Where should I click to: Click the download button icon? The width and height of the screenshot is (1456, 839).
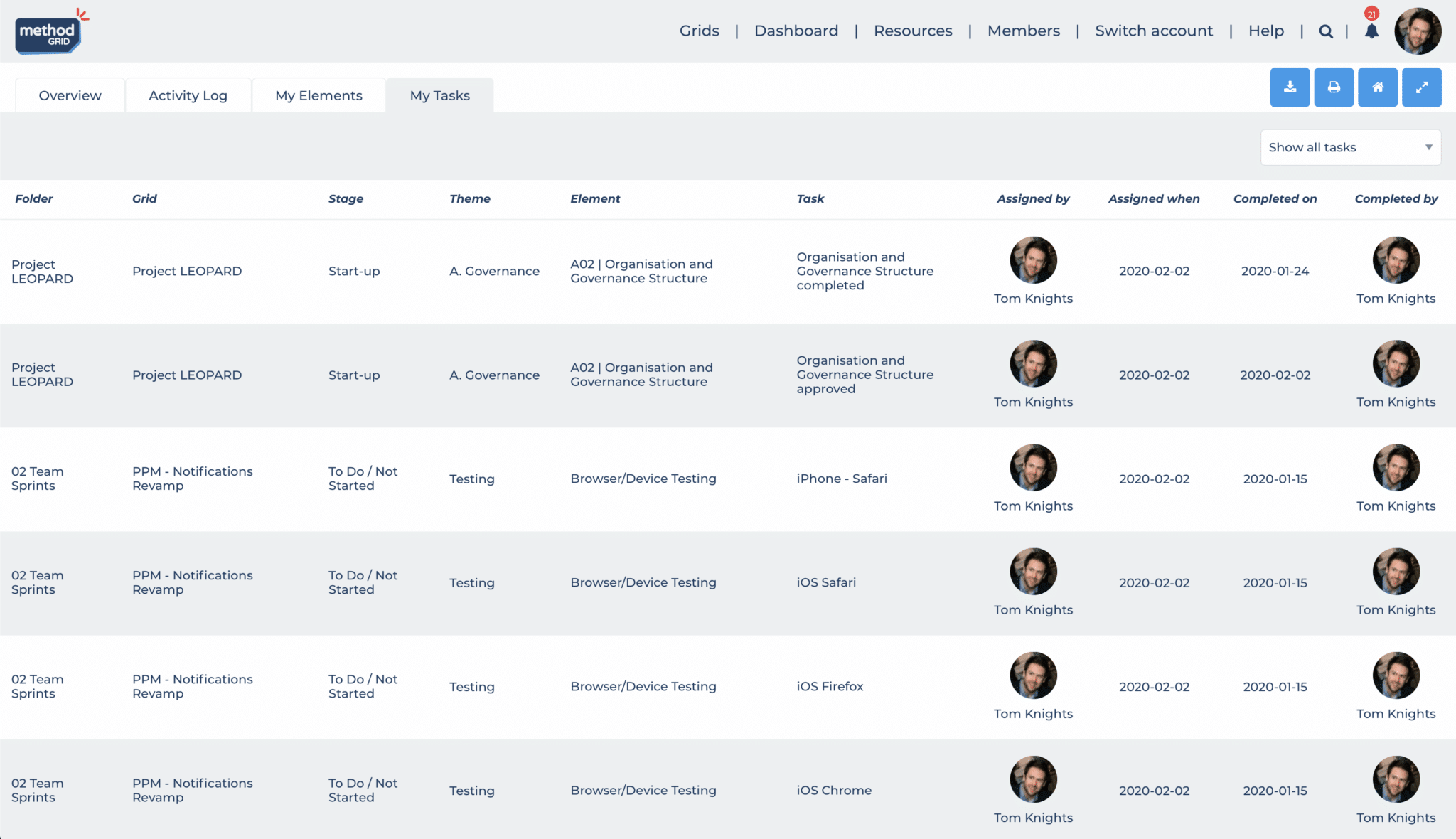1290,87
